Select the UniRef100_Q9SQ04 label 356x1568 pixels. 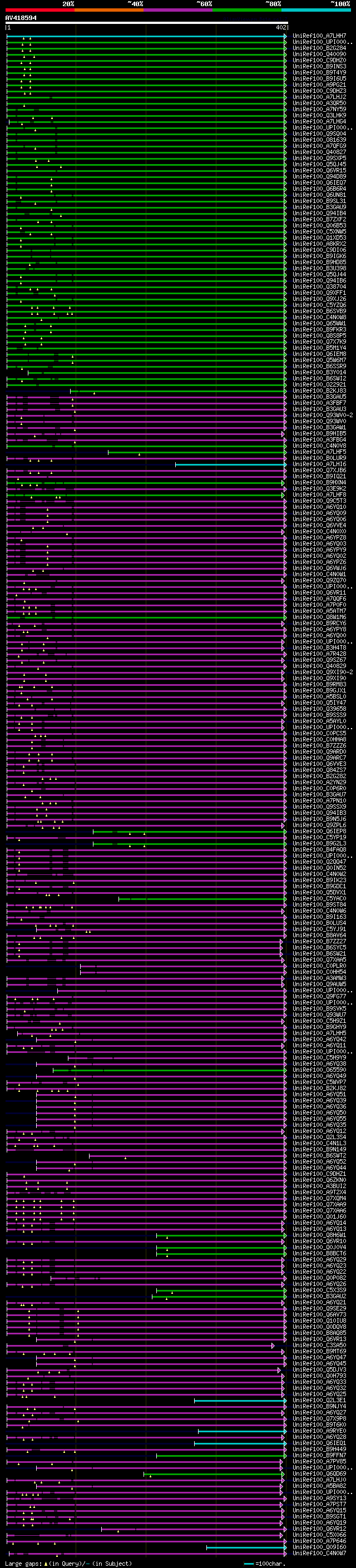[x=319, y=134]
